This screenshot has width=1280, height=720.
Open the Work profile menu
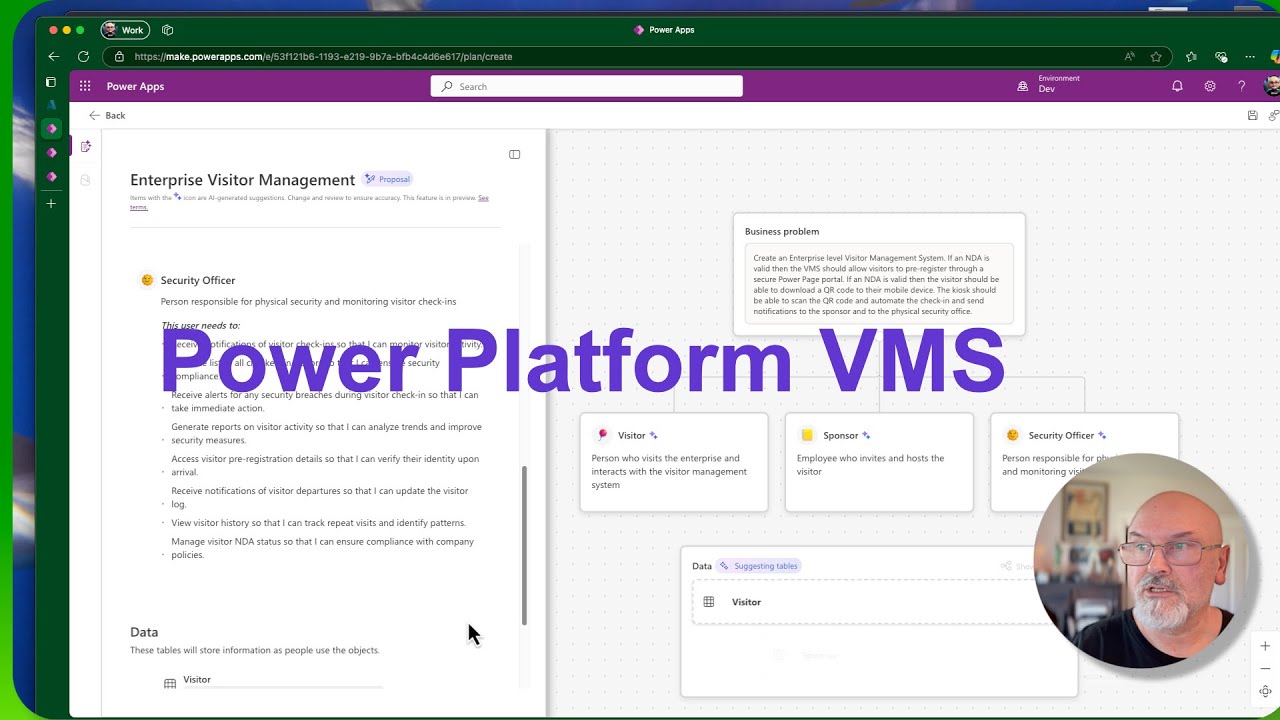click(x=124, y=30)
